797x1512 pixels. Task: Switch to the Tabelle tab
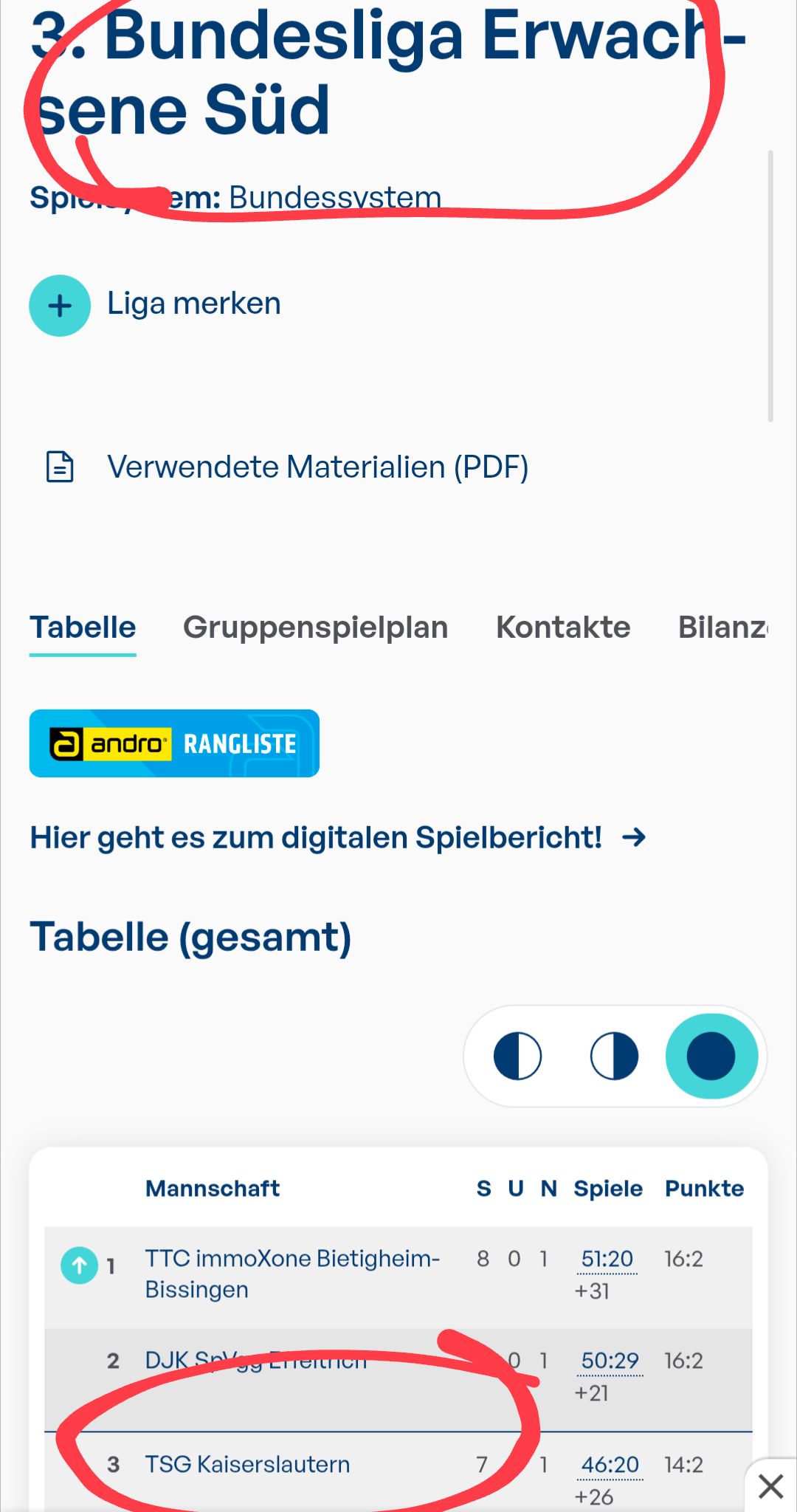(83, 628)
